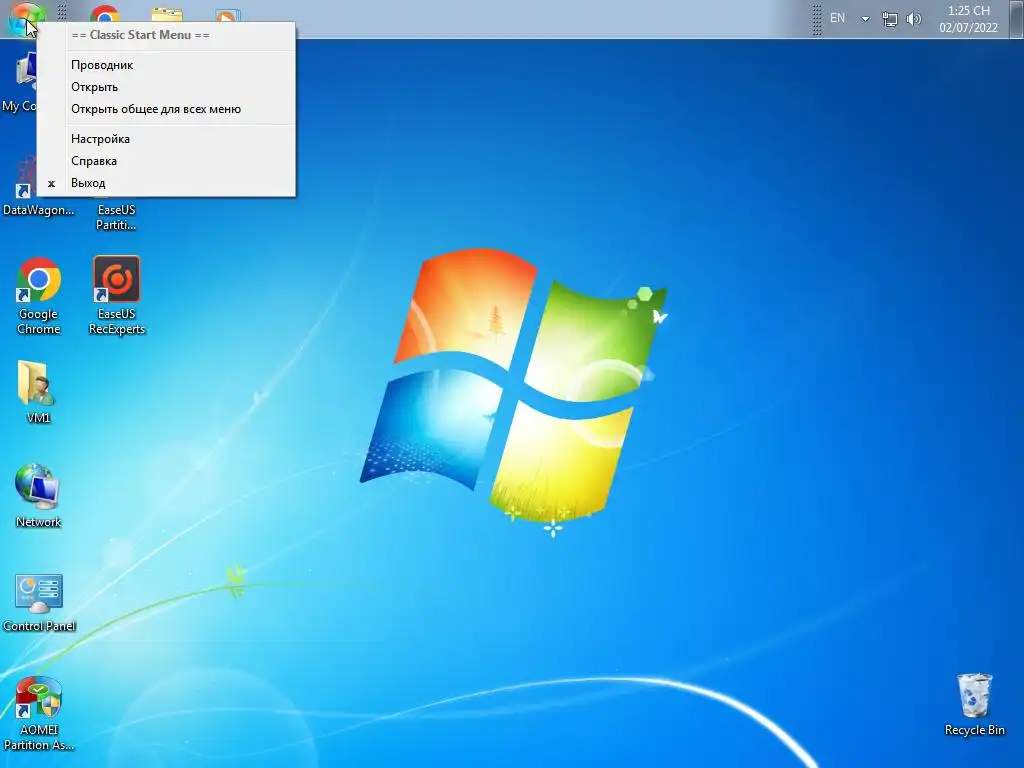Viewport: 1024px width, 768px height.
Task: Open the VM1 folder icon
Action: (38, 392)
